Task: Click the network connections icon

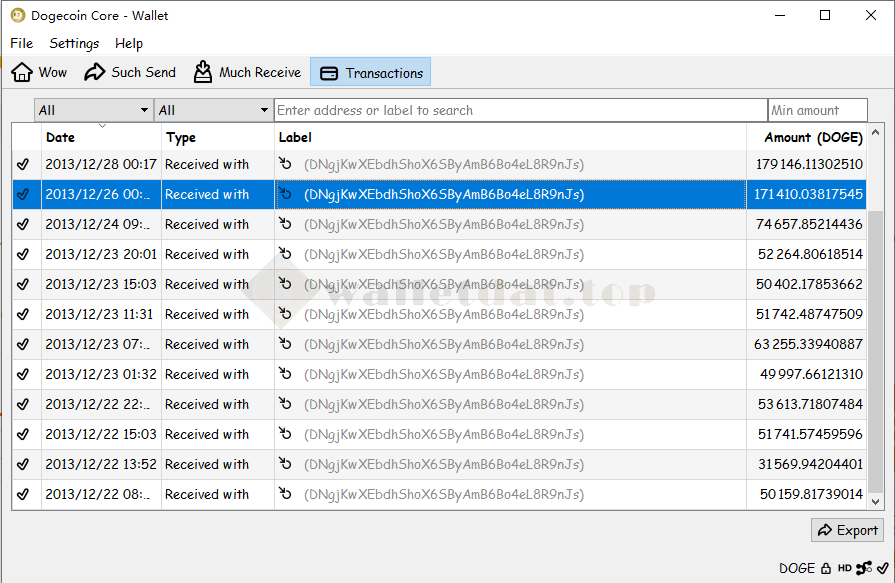Action: pyautogui.click(x=864, y=568)
